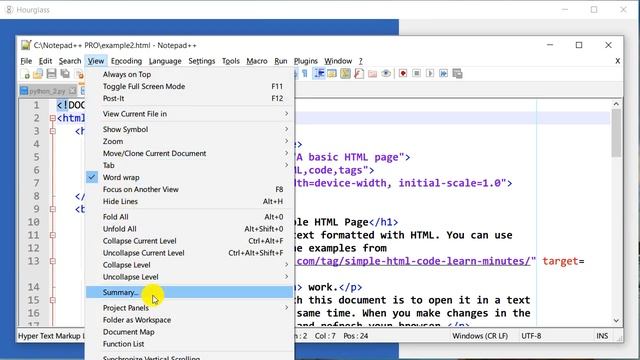Click Run Macro Multiple Times icon
Screen dimensions: 640x360
coord(443,73)
